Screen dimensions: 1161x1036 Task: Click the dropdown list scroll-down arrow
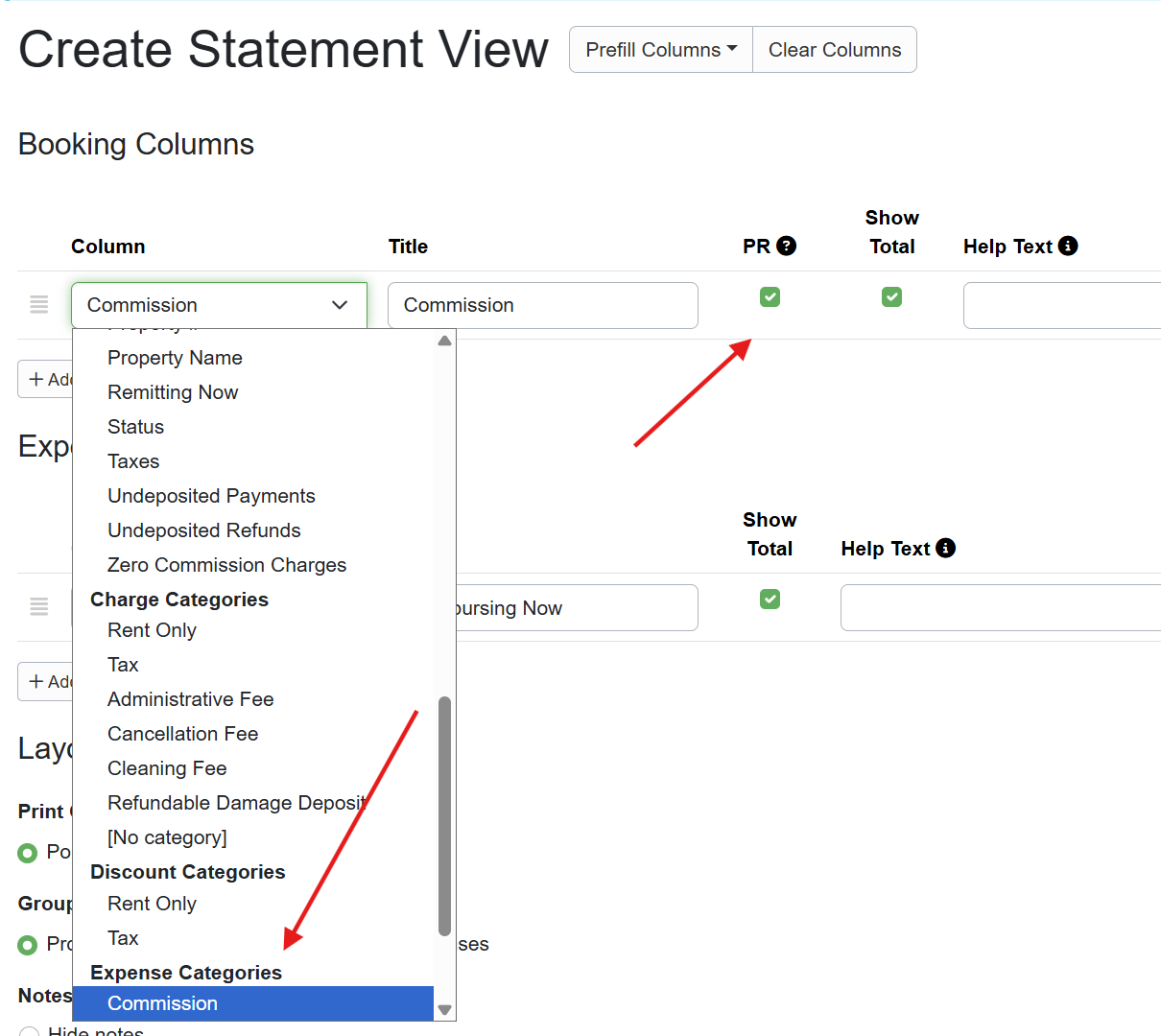click(444, 1009)
